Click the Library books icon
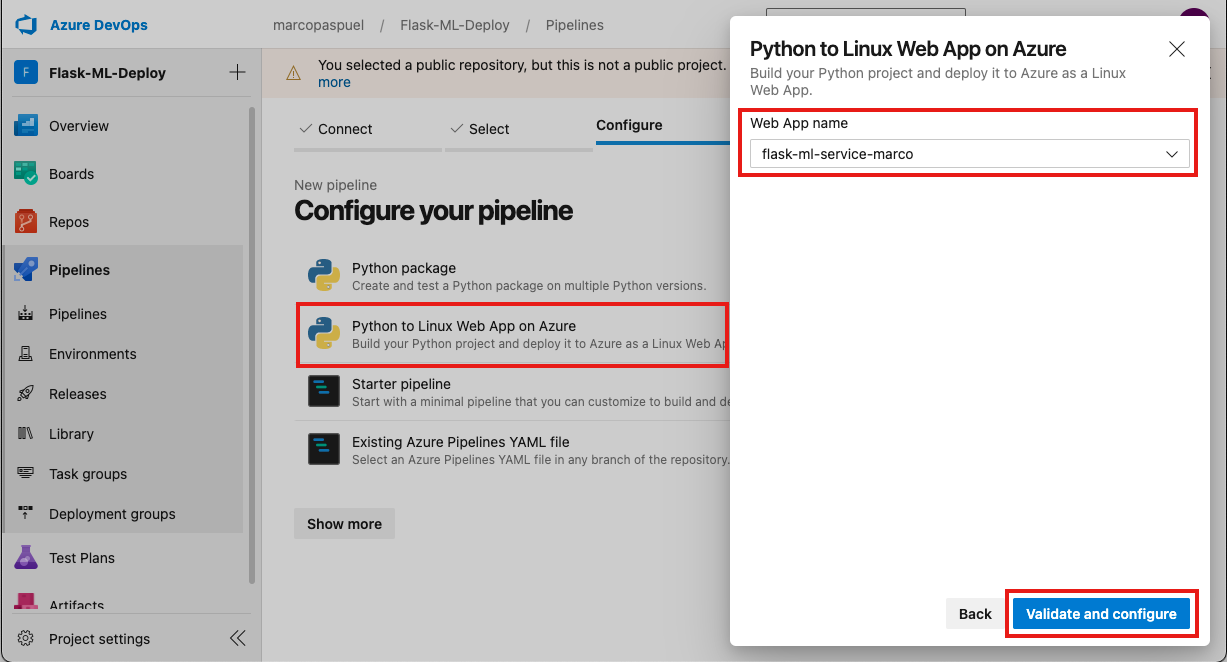This screenshot has height=662, width=1227. (27, 434)
